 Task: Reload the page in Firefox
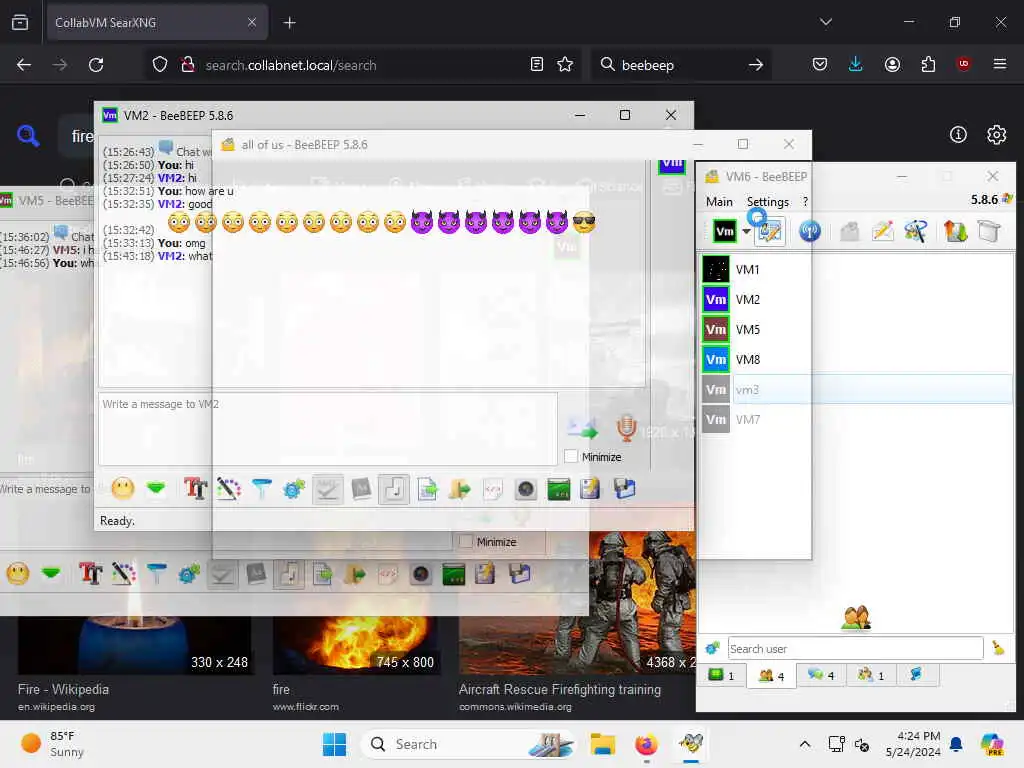pyautogui.click(x=96, y=65)
